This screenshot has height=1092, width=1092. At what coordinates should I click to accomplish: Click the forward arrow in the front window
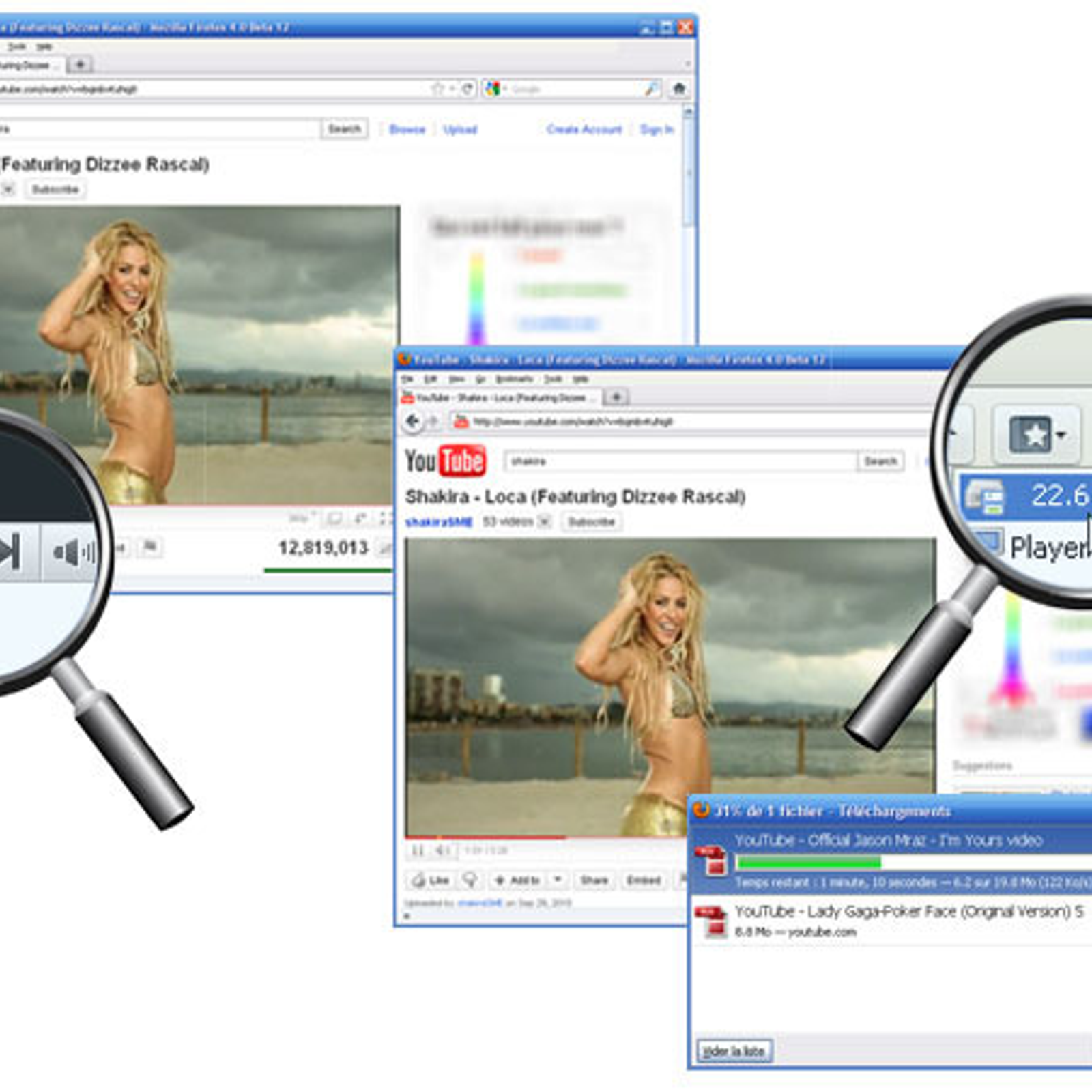coord(433,422)
